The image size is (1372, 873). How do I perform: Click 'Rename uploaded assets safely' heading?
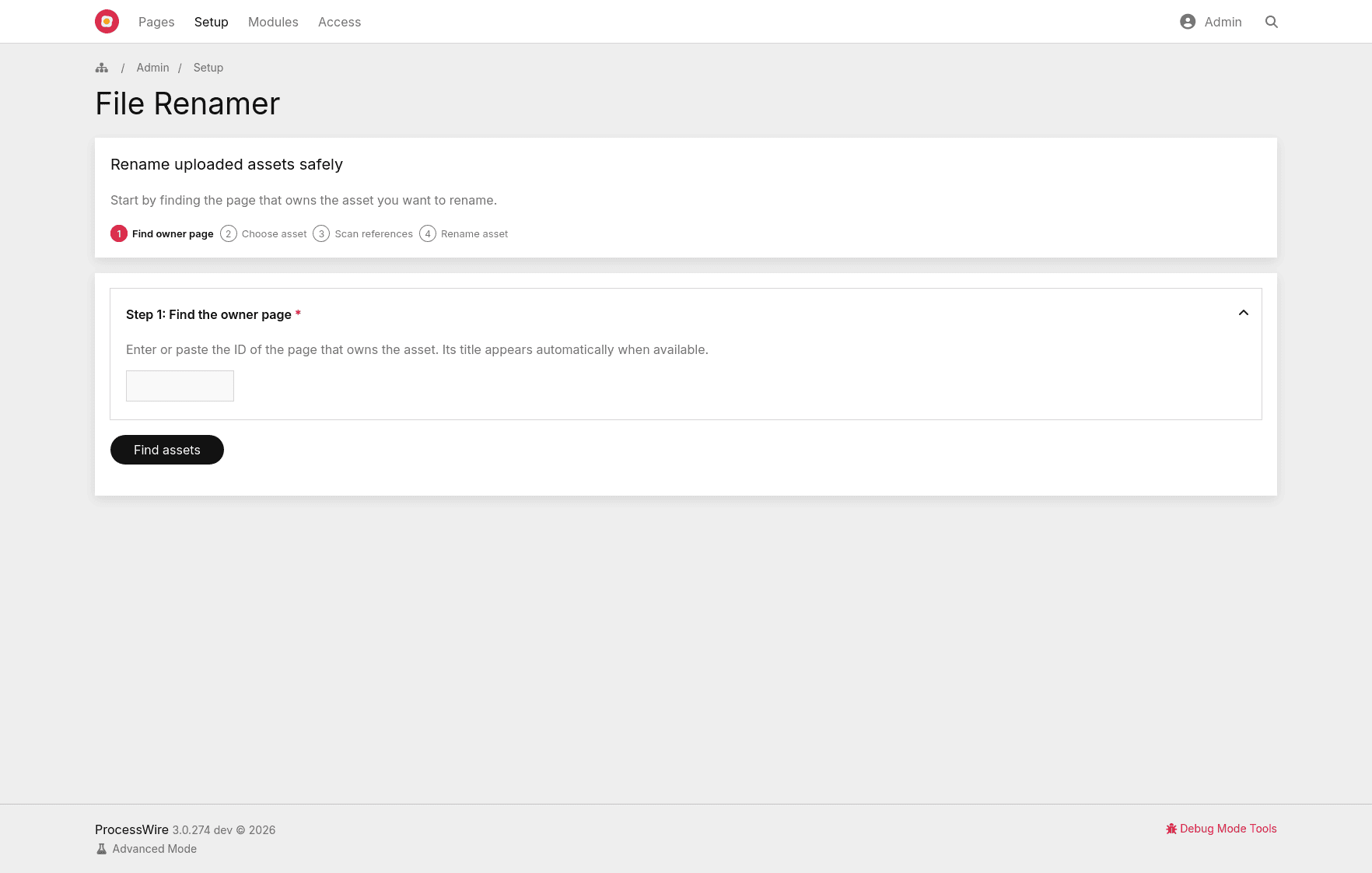226,164
